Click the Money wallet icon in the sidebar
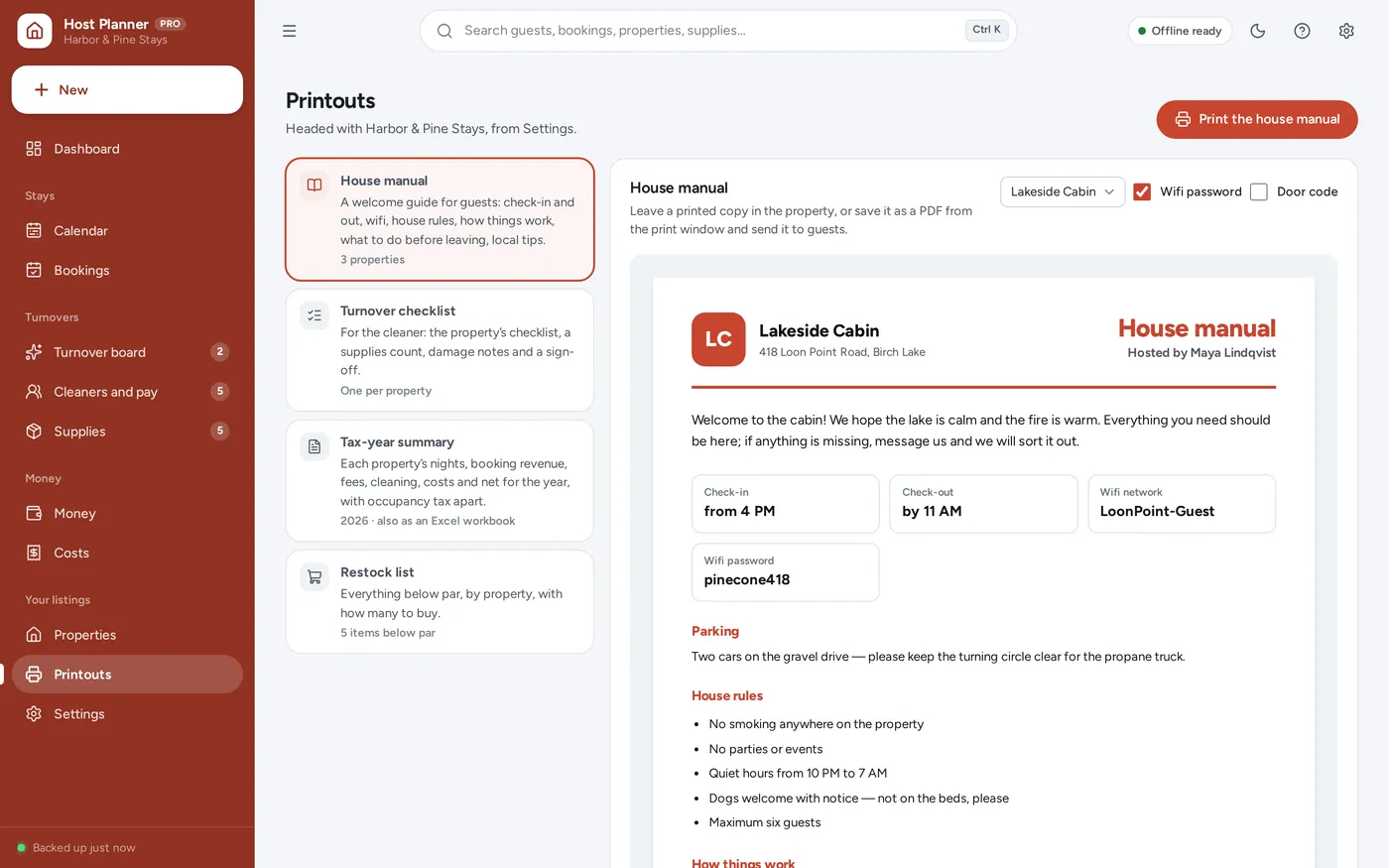The width and height of the screenshot is (1389, 868). 34,513
